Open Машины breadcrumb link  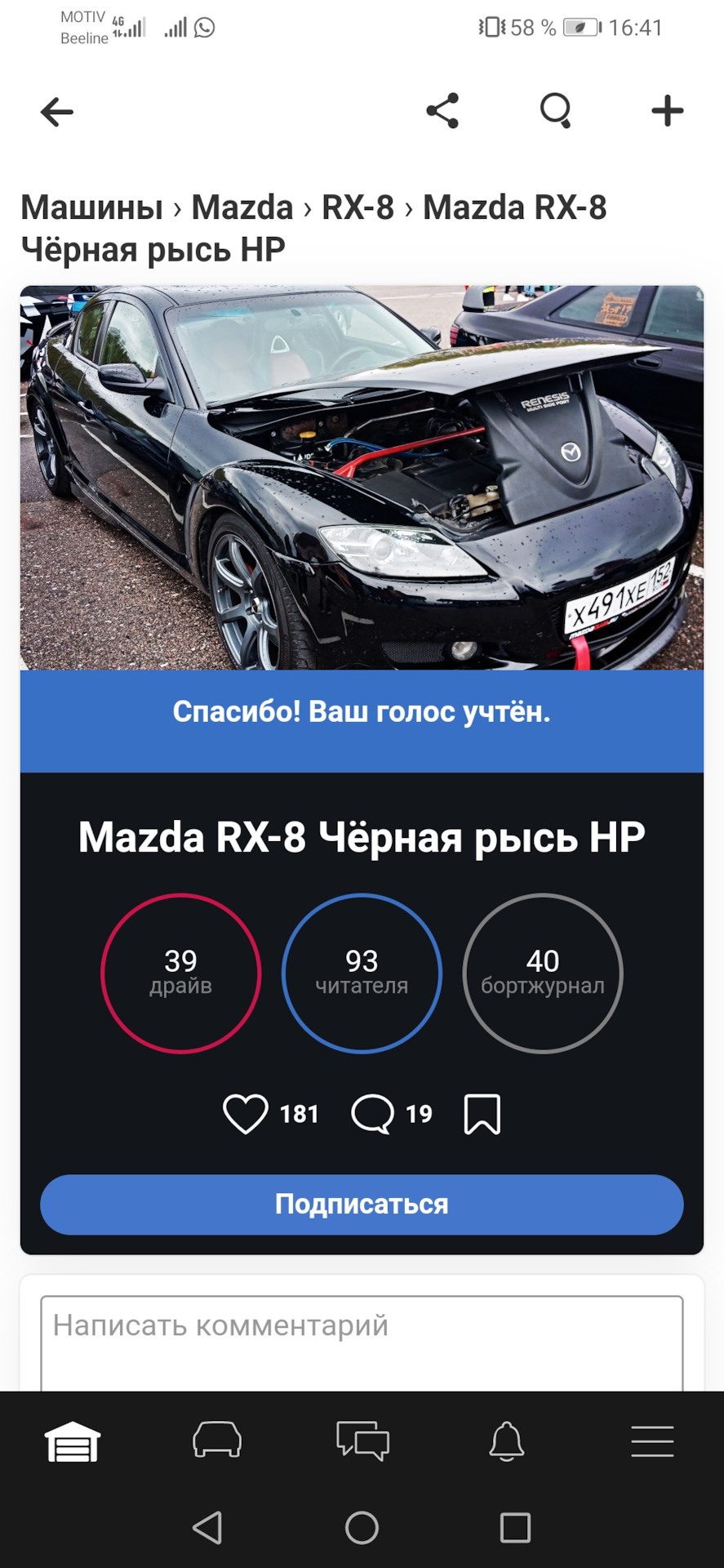click(x=91, y=207)
